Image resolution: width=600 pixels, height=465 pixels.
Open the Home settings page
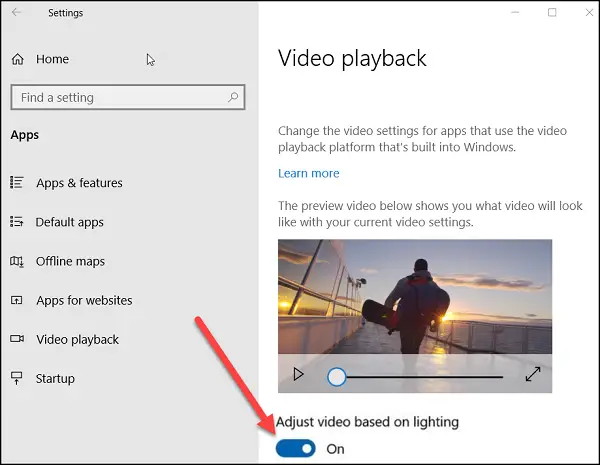pos(52,59)
